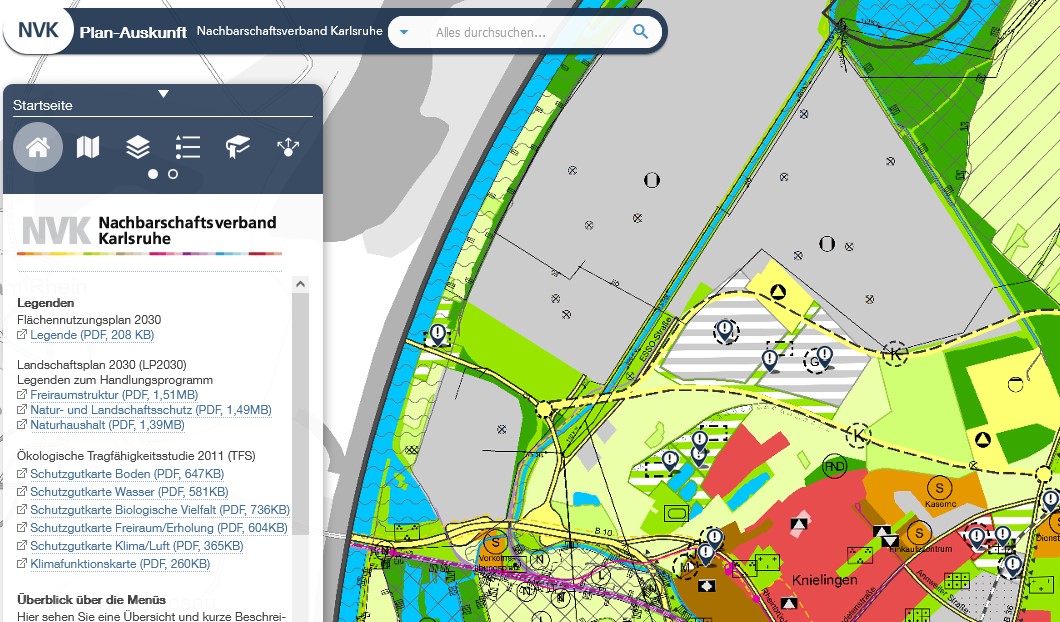1060x622 pixels.
Task: Open Schutzgutkarte Freiraum/Erholung PDF link
Action: pyautogui.click(x=159, y=527)
